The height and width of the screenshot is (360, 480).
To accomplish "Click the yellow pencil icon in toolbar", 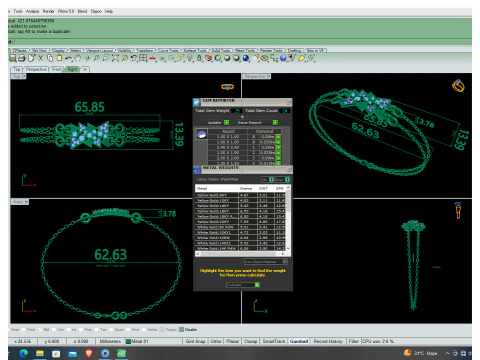I will pos(302,58).
